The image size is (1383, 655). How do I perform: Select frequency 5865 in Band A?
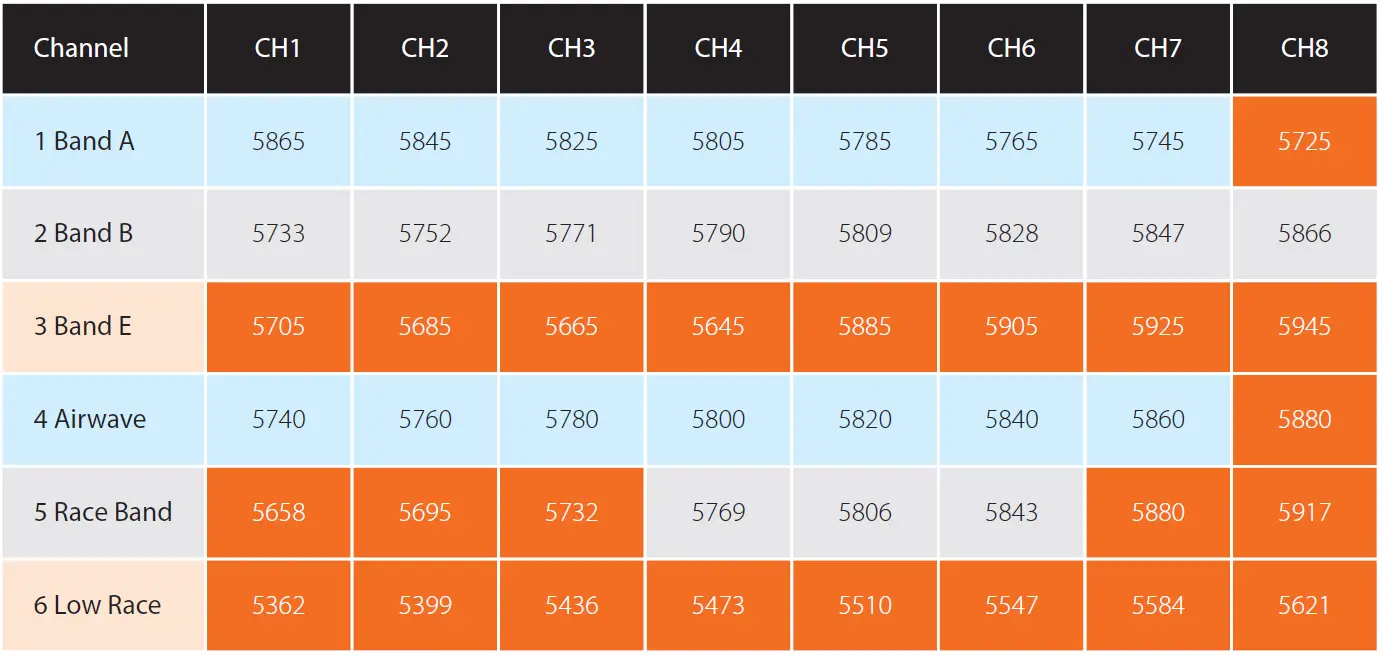tap(278, 141)
